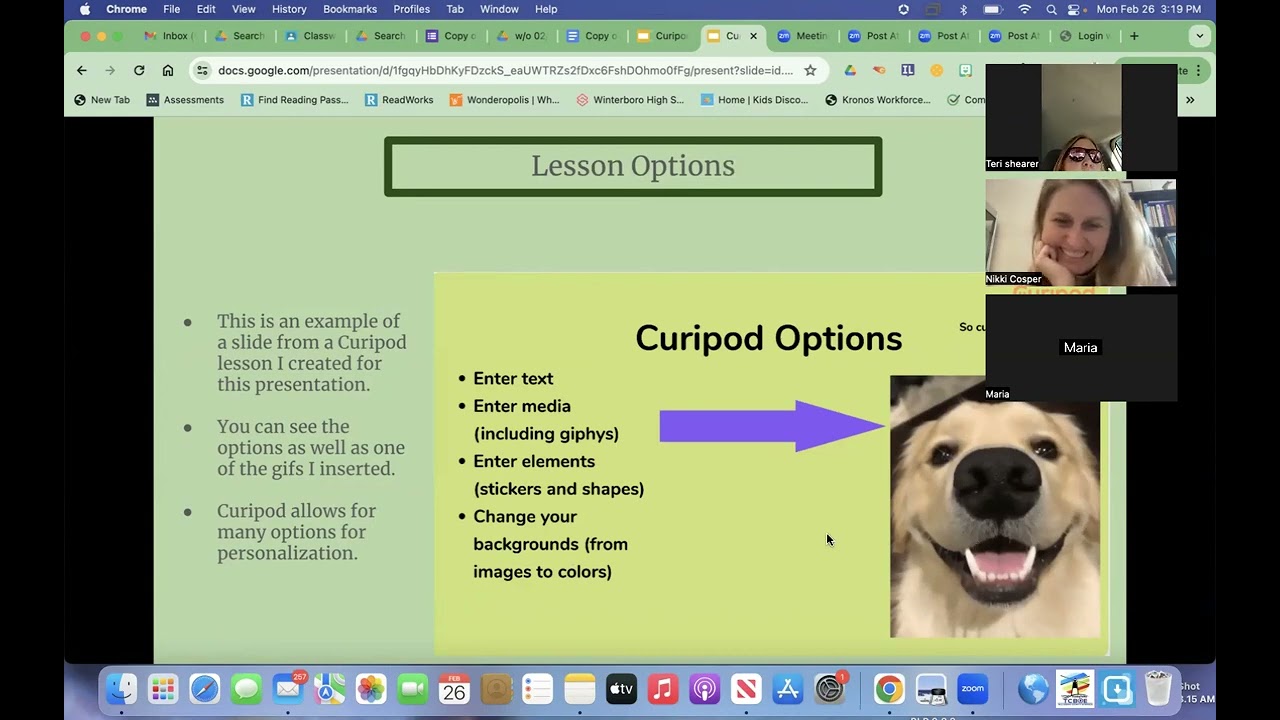The height and width of the screenshot is (720, 1280).
Task: Switch to the Inbox Gmail tab
Action: [167, 36]
